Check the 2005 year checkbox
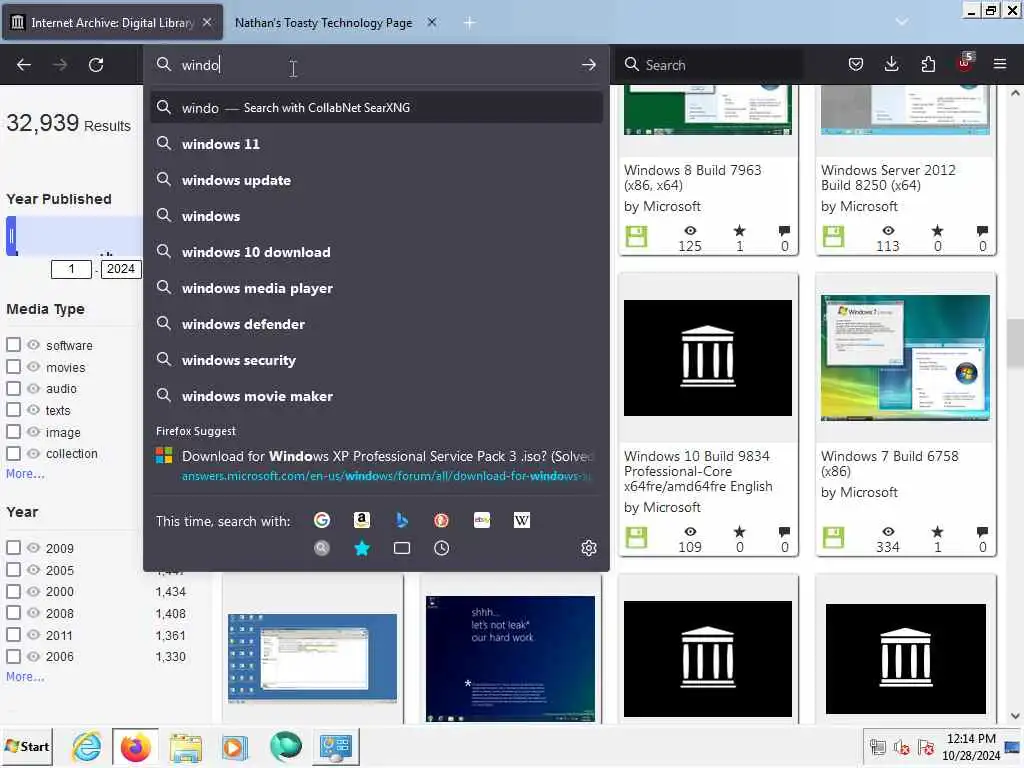The width and height of the screenshot is (1024, 768). pos(13,569)
